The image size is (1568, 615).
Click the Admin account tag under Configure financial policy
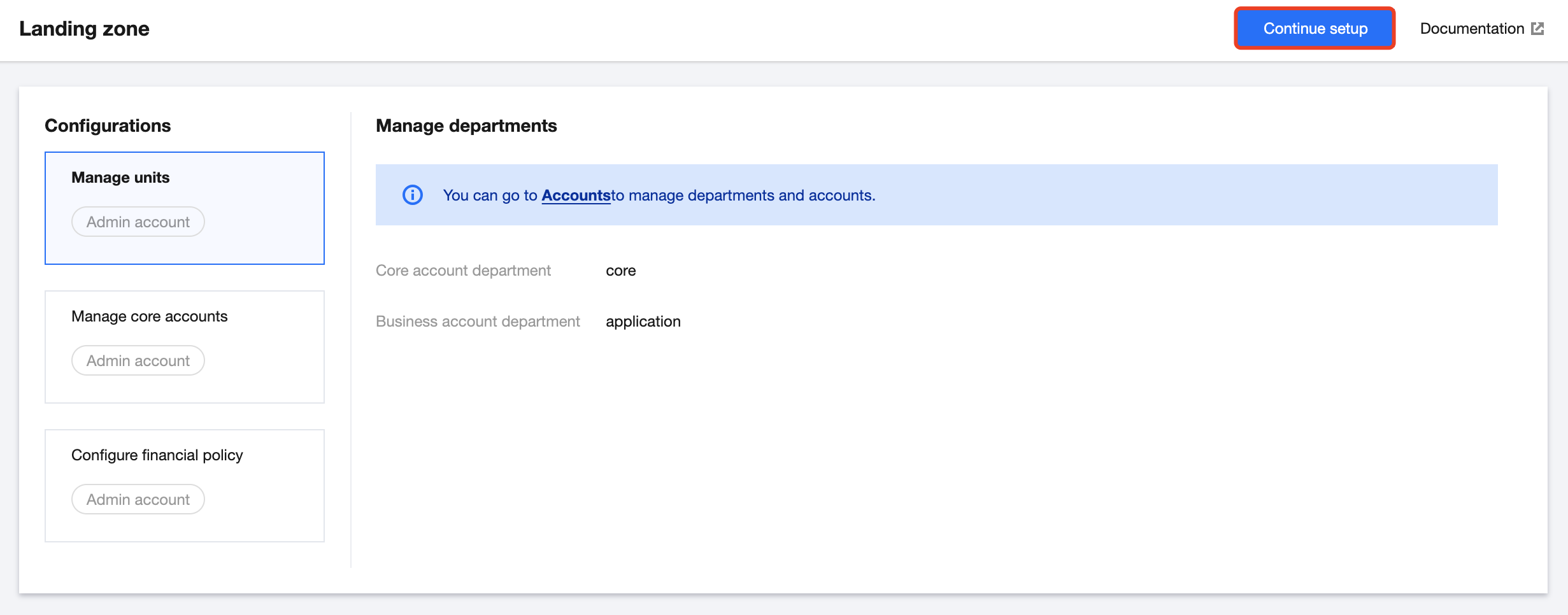(138, 500)
